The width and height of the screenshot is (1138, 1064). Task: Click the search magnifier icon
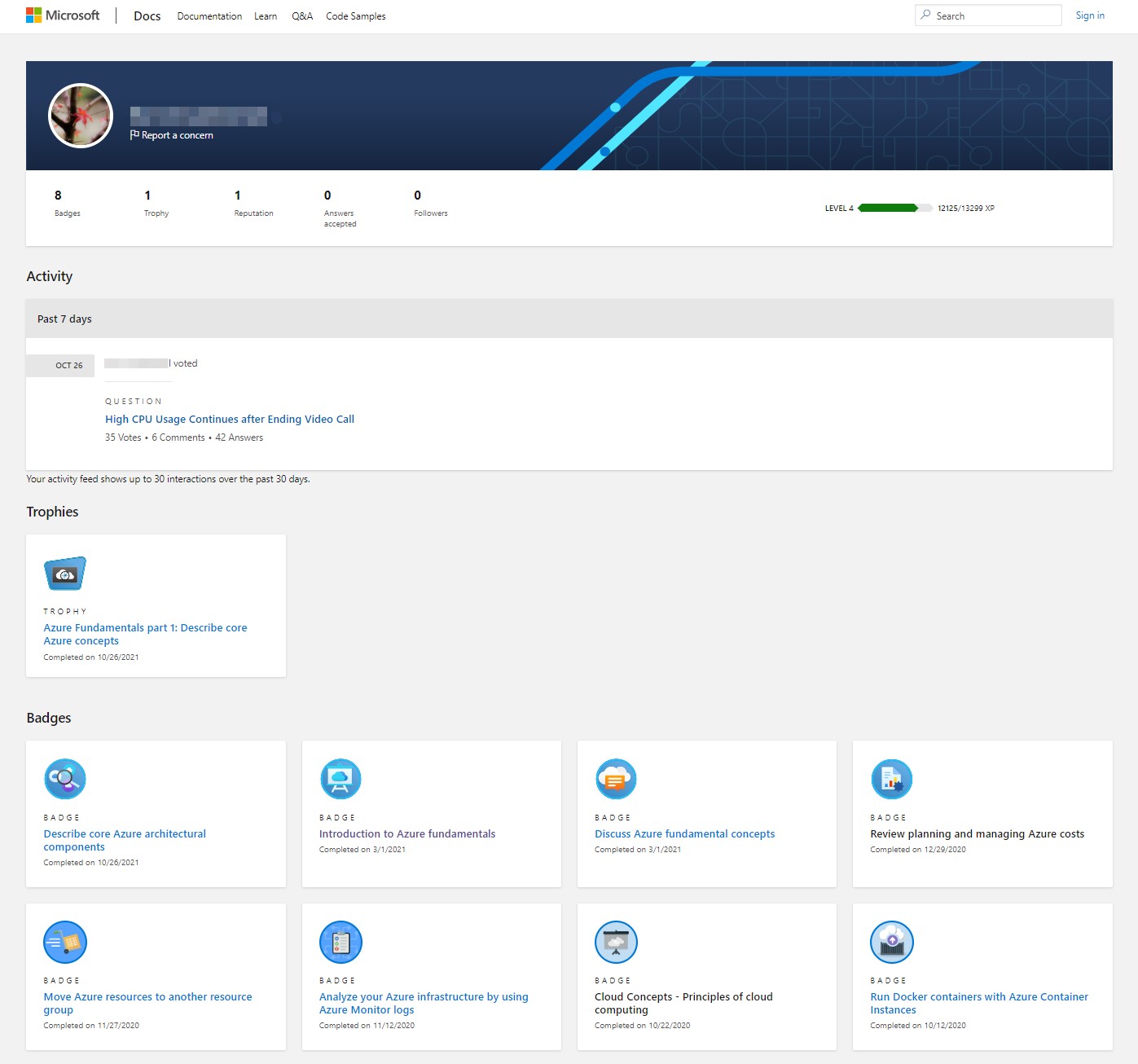tap(925, 15)
